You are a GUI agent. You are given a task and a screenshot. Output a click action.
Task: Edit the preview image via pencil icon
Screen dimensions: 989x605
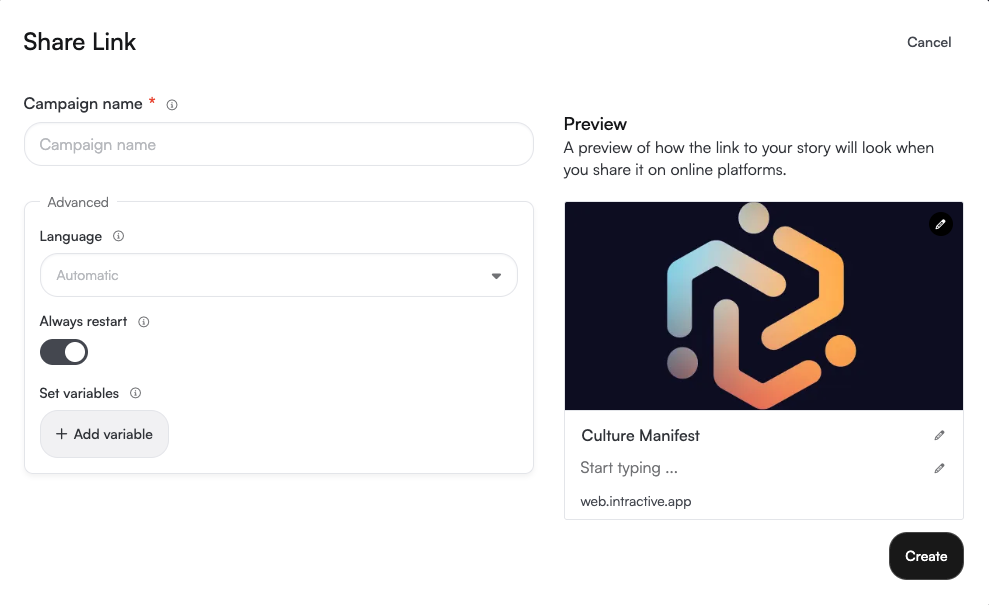click(940, 224)
